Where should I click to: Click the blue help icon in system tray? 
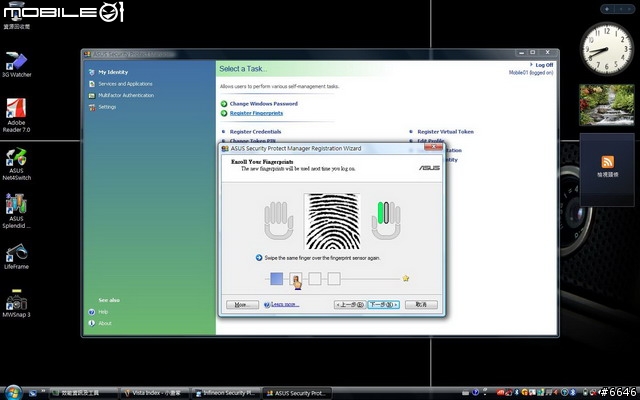point(475,393)
